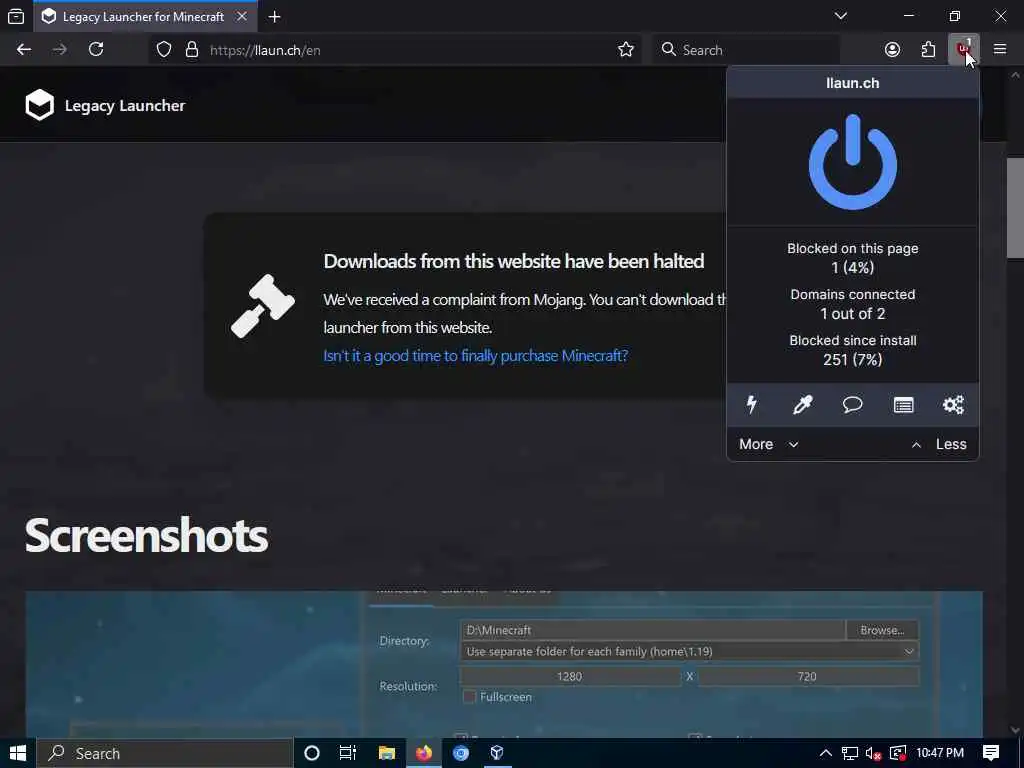Toggle the uBlock Origin power button
Screen dimensions: 1024x768
point(852,161)
